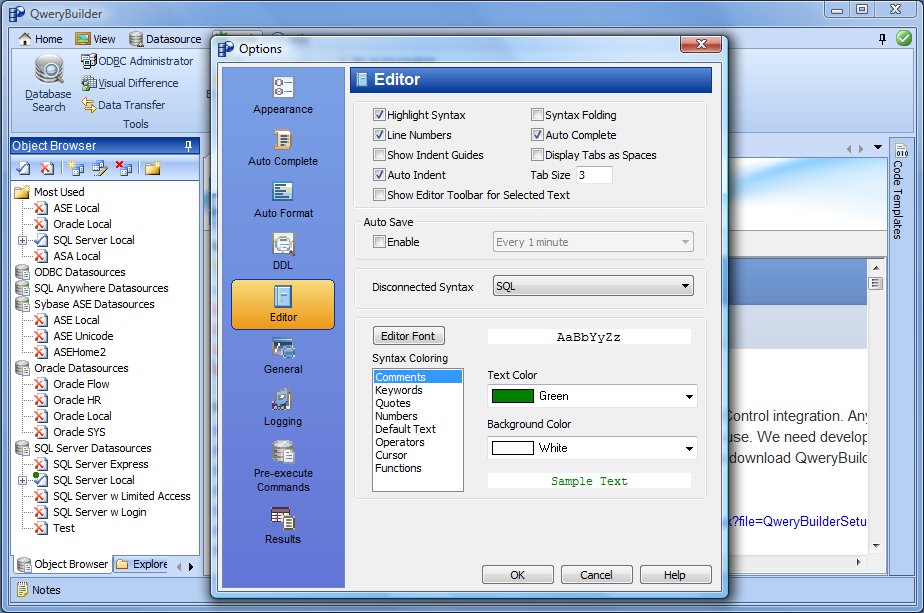Open the Text Color dropdown arrow
This screenshot has width=924, height=613.
coord(689,396)
